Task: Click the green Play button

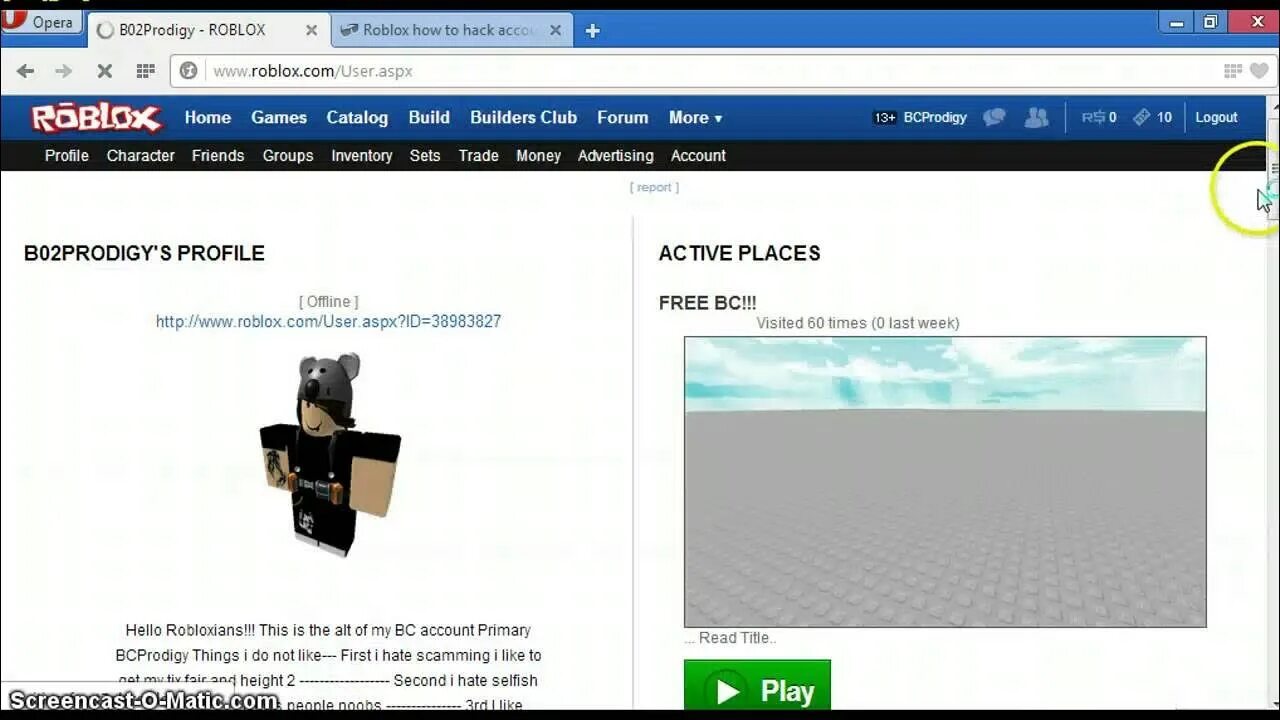Action: click(757, 688)
